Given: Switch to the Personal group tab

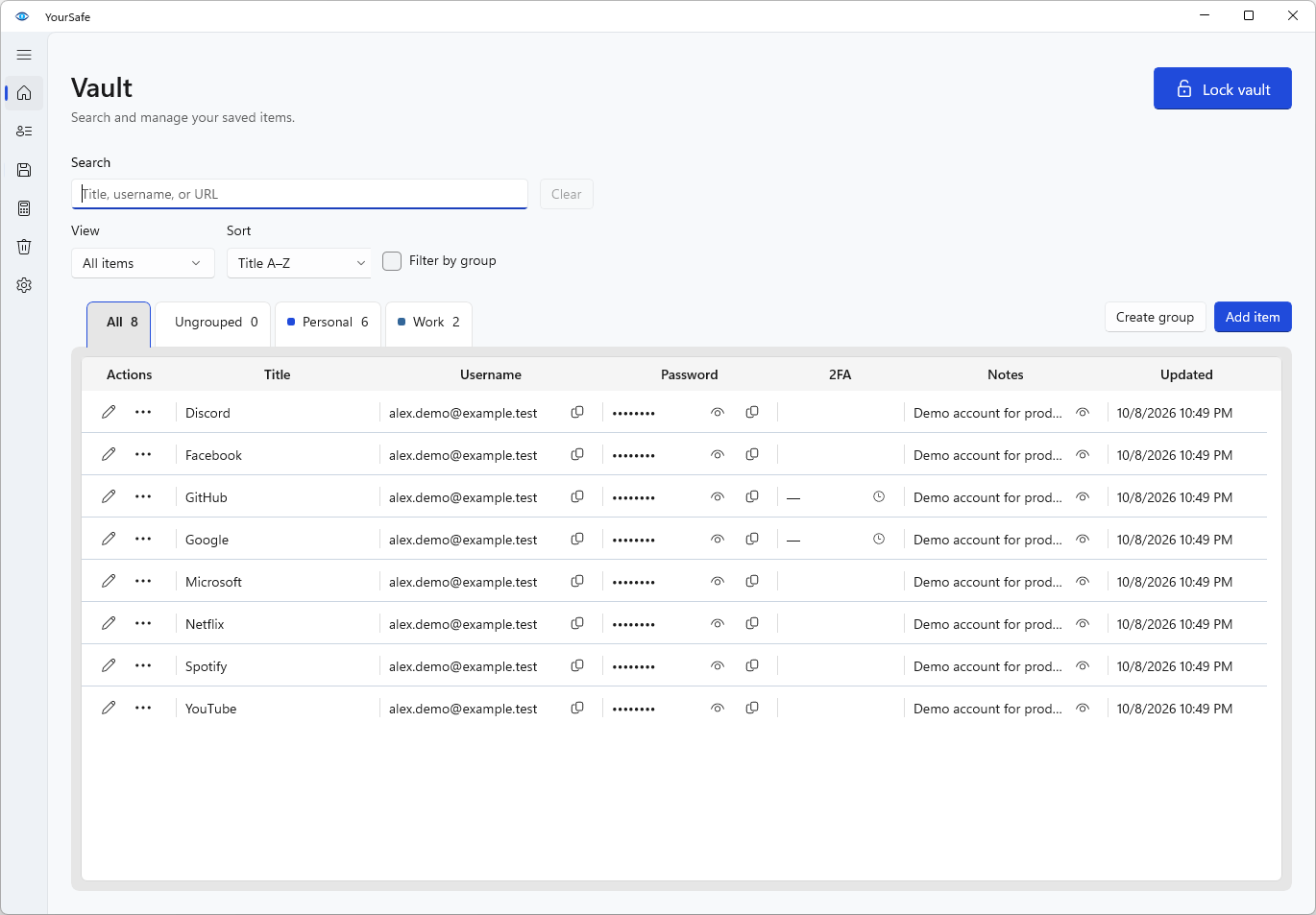Looking at the screenshot, I should [x=329, y=324].
